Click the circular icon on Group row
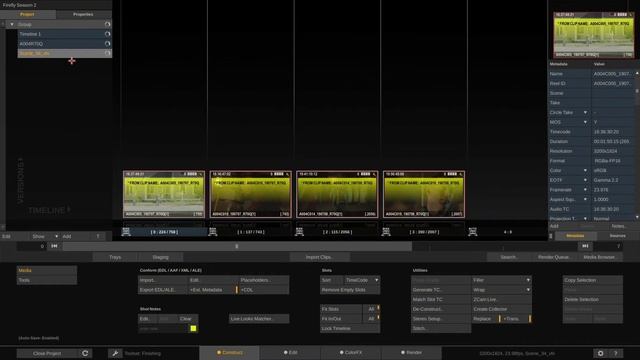Viewport: 640px width, 360px height. click(107, 24)
